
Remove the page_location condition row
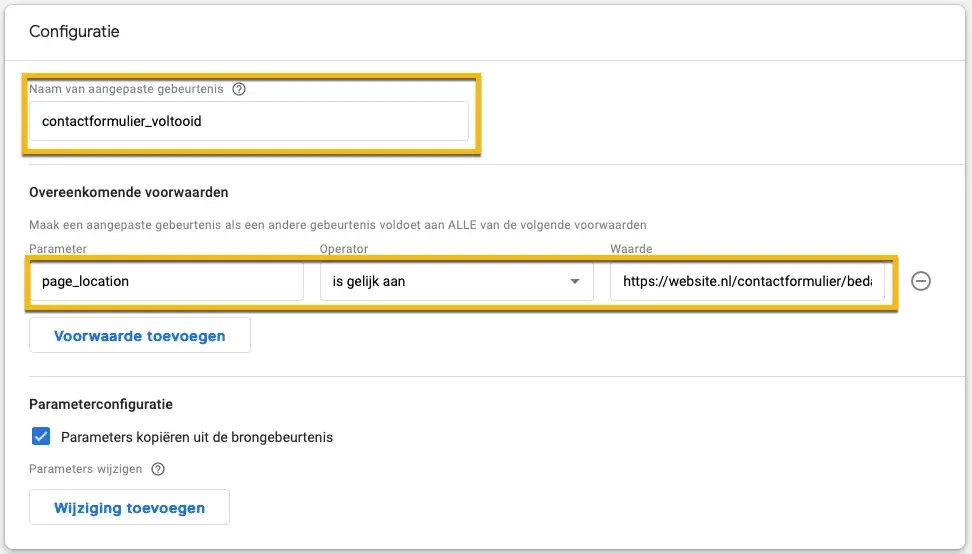(x=921, y=281)
